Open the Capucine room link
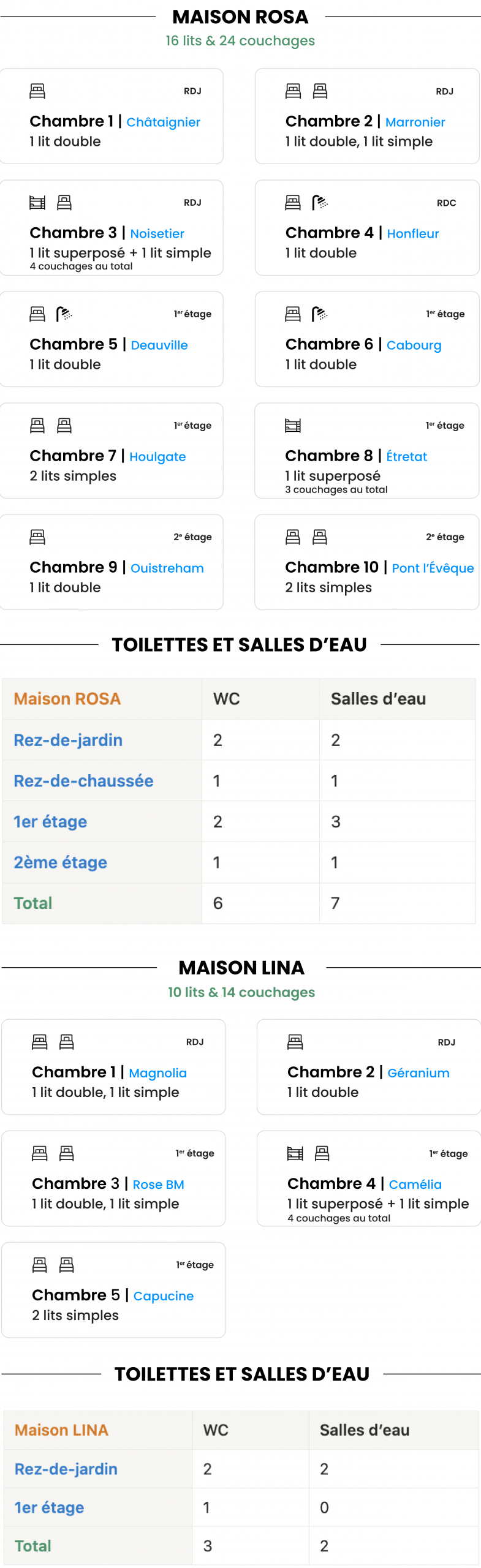481x1568 pixels. tap(163, 1296)
